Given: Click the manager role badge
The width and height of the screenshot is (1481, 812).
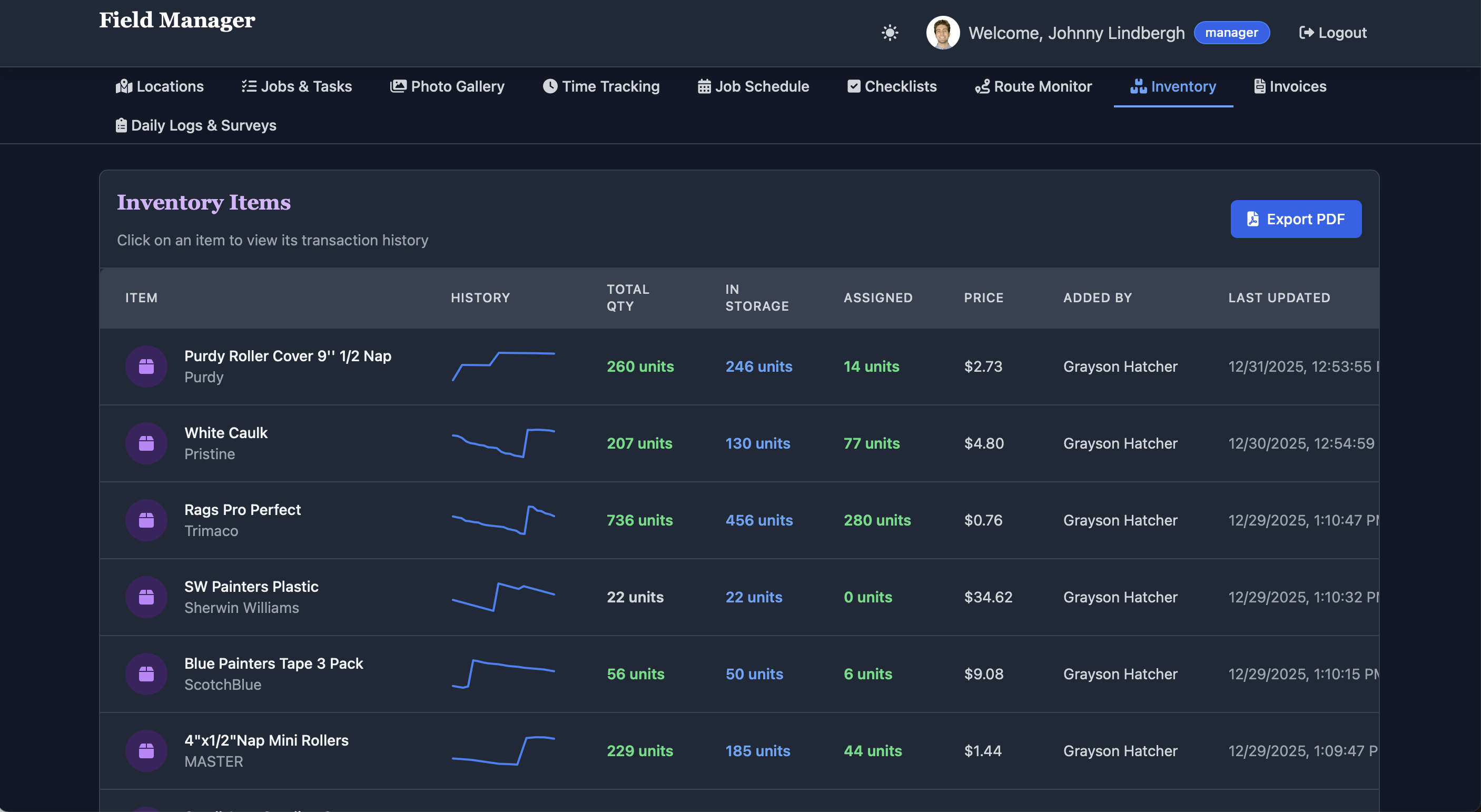Looking at the screenshot, I should 1231,33.
